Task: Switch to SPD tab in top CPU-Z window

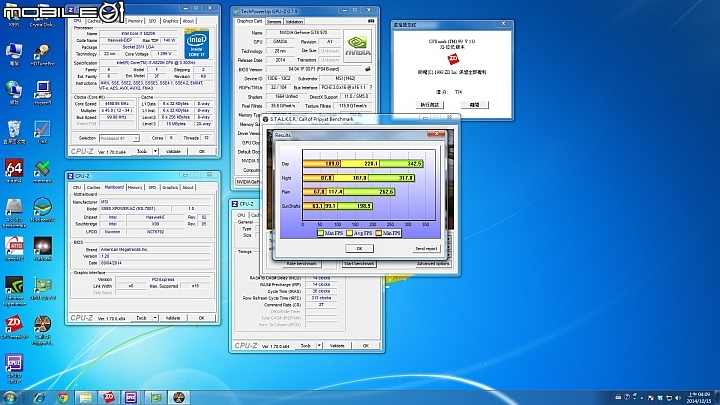Action: [152, 21]
